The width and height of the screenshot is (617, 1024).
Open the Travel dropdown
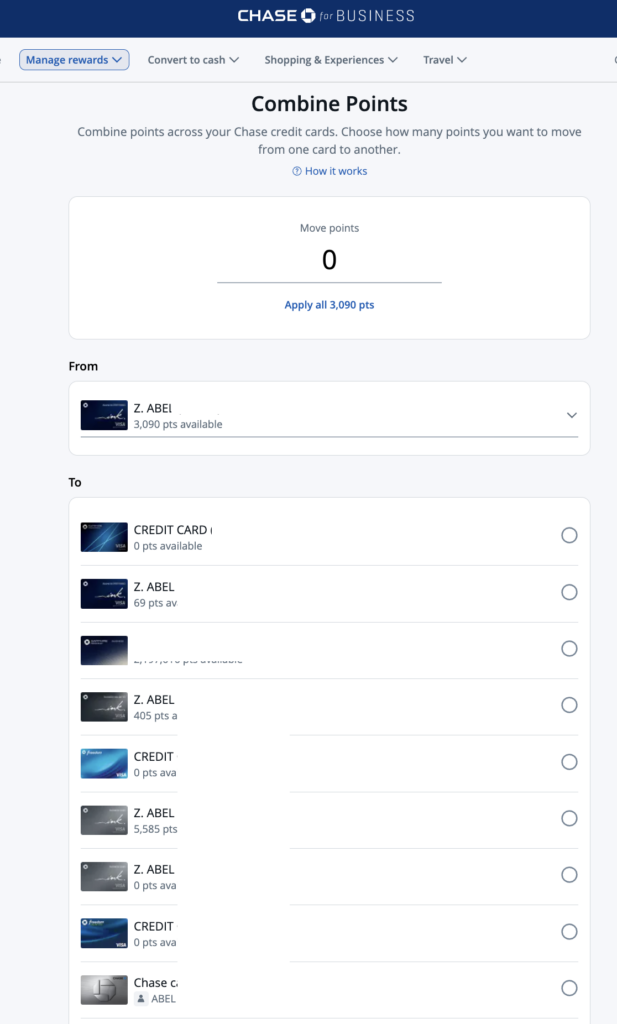coord(444,60)
